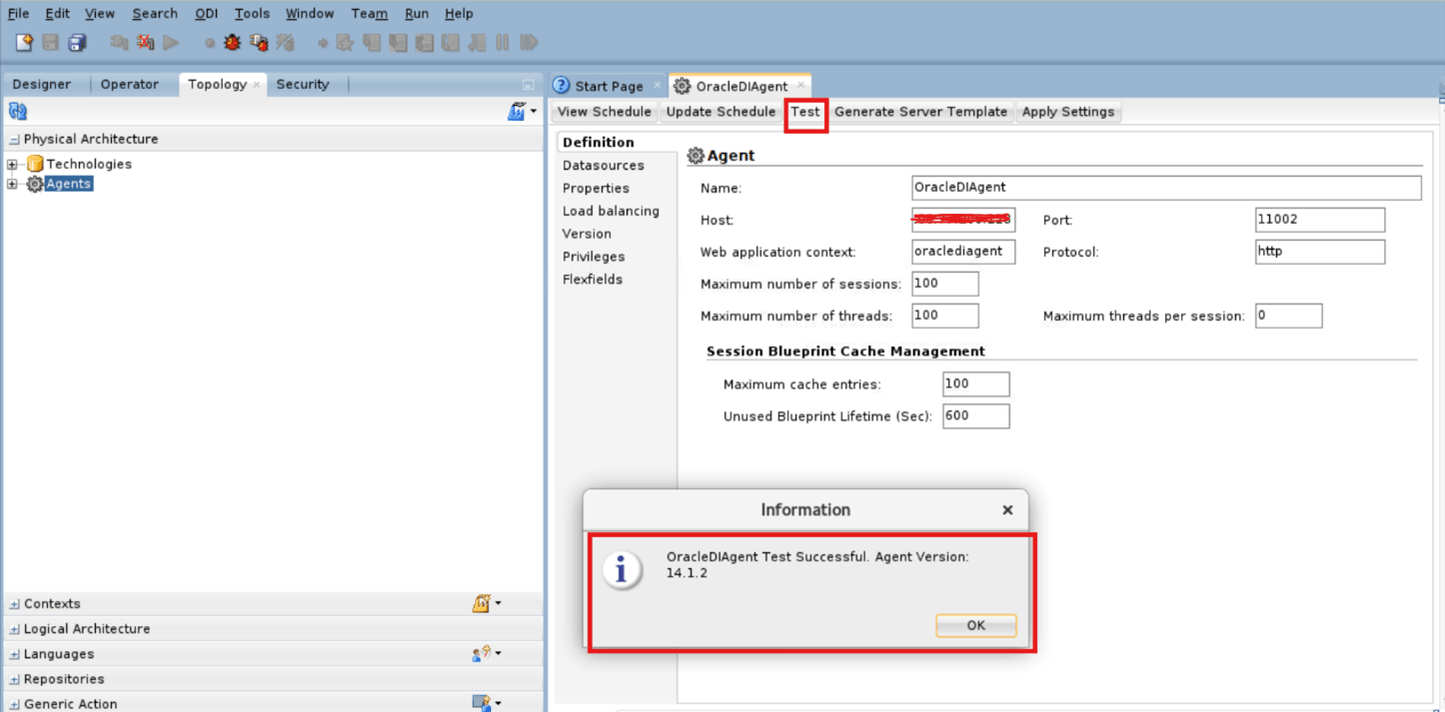Expand the Technologies tree node
This screenshot has height=712, width=1445.
point(12,163)
